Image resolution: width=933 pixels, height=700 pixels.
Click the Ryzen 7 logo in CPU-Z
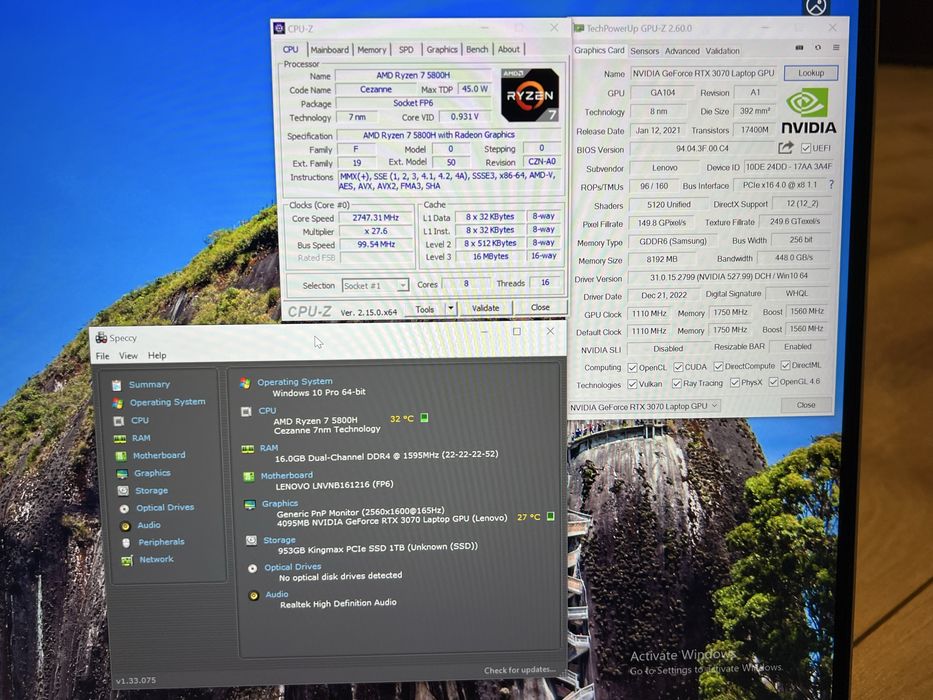pos(530,95)
